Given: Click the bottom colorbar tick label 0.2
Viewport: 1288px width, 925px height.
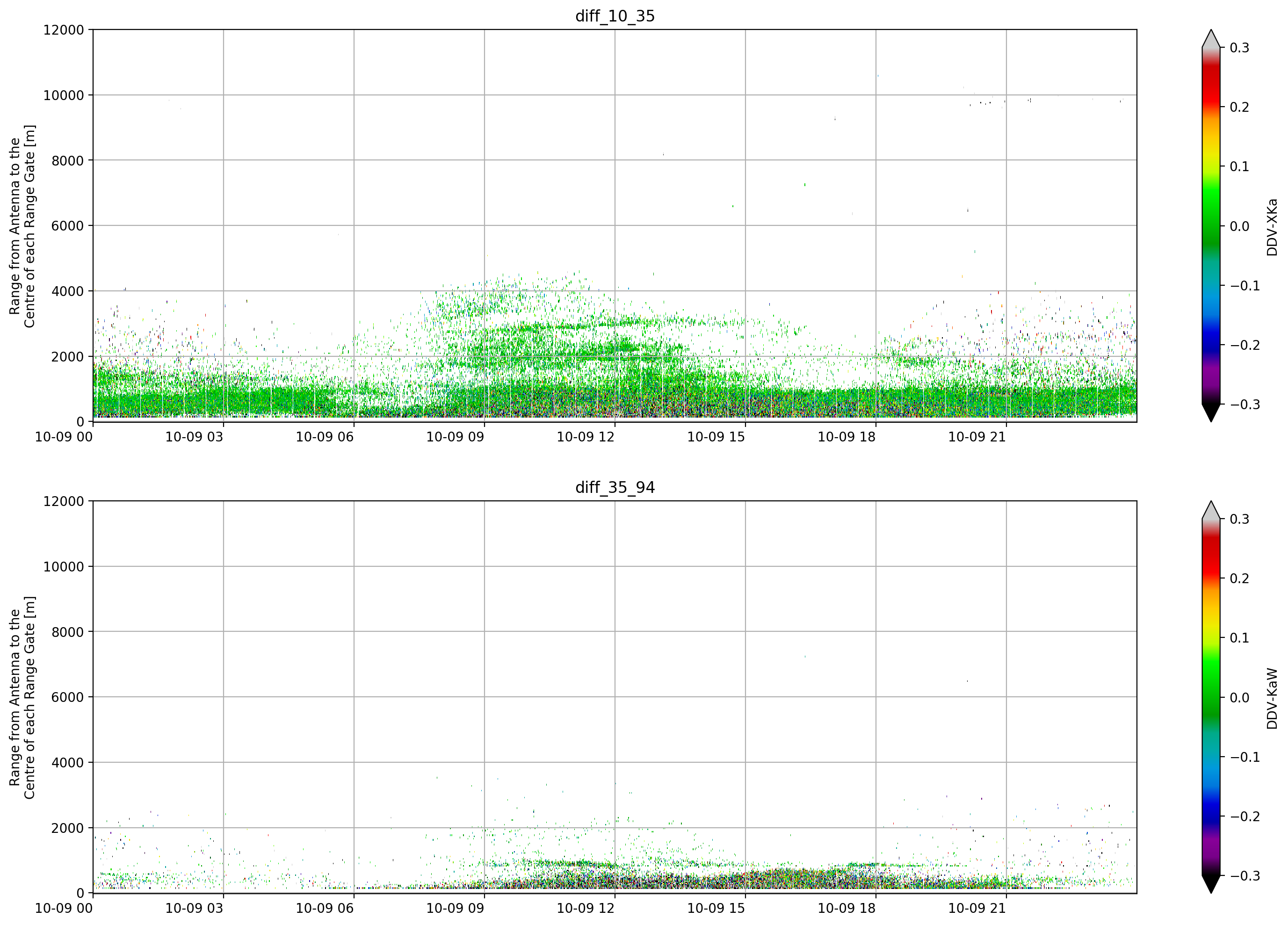Looking at the screenshot, I should (x=1240, y=578).
